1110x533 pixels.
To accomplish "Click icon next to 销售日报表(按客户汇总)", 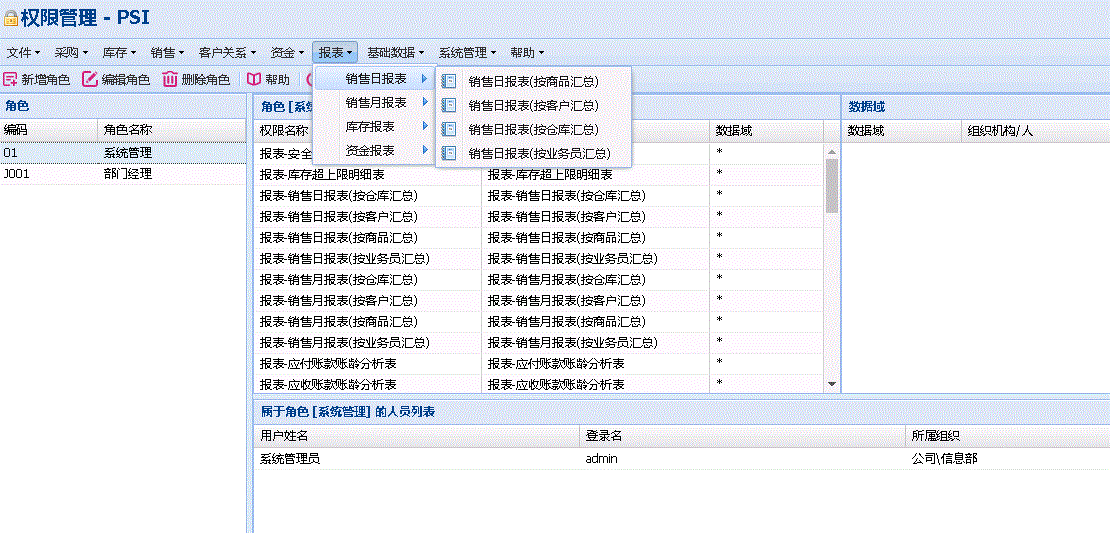I will coord(449,105).
